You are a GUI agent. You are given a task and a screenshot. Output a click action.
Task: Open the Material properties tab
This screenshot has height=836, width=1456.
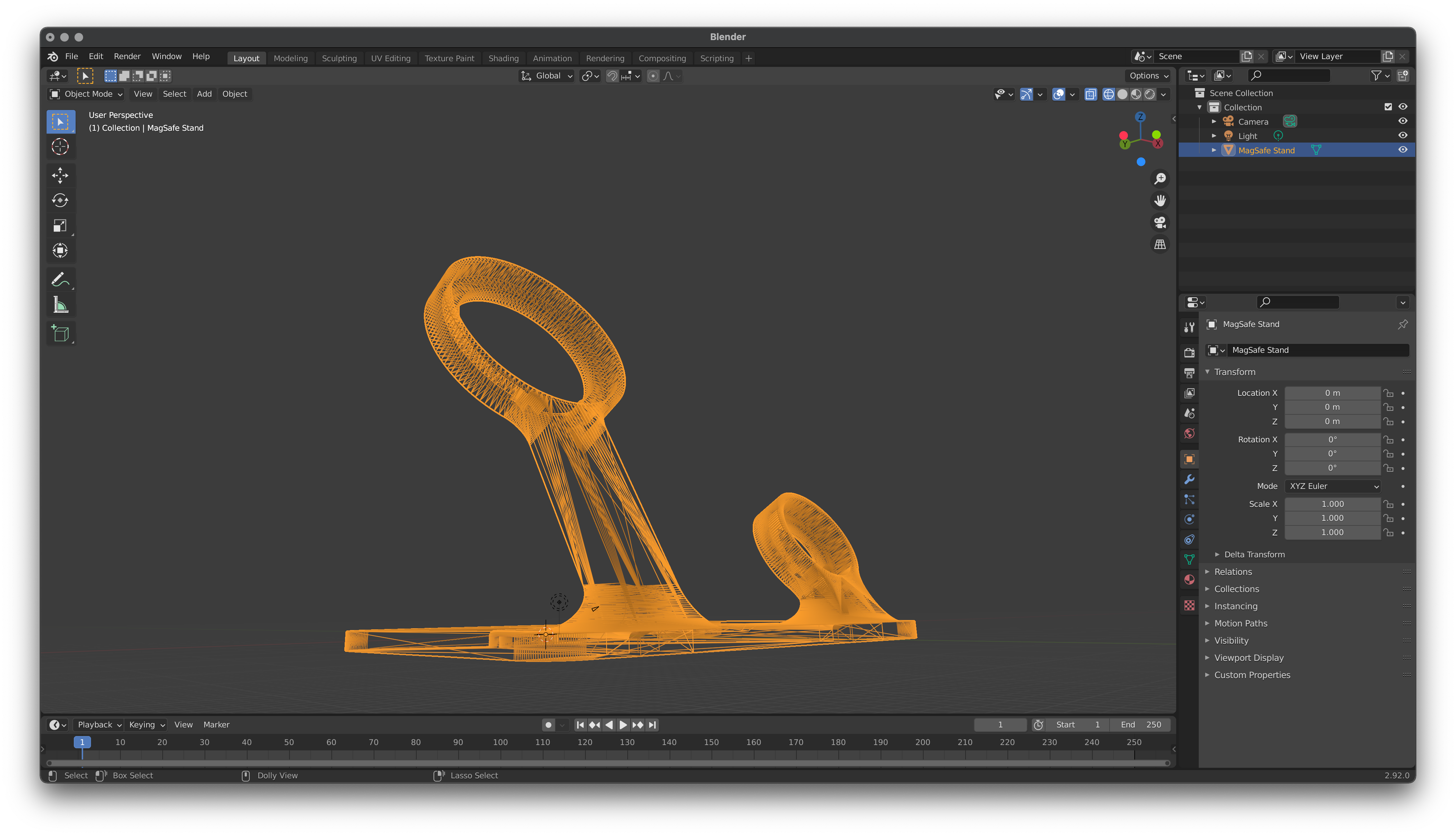pos(1189,579)
